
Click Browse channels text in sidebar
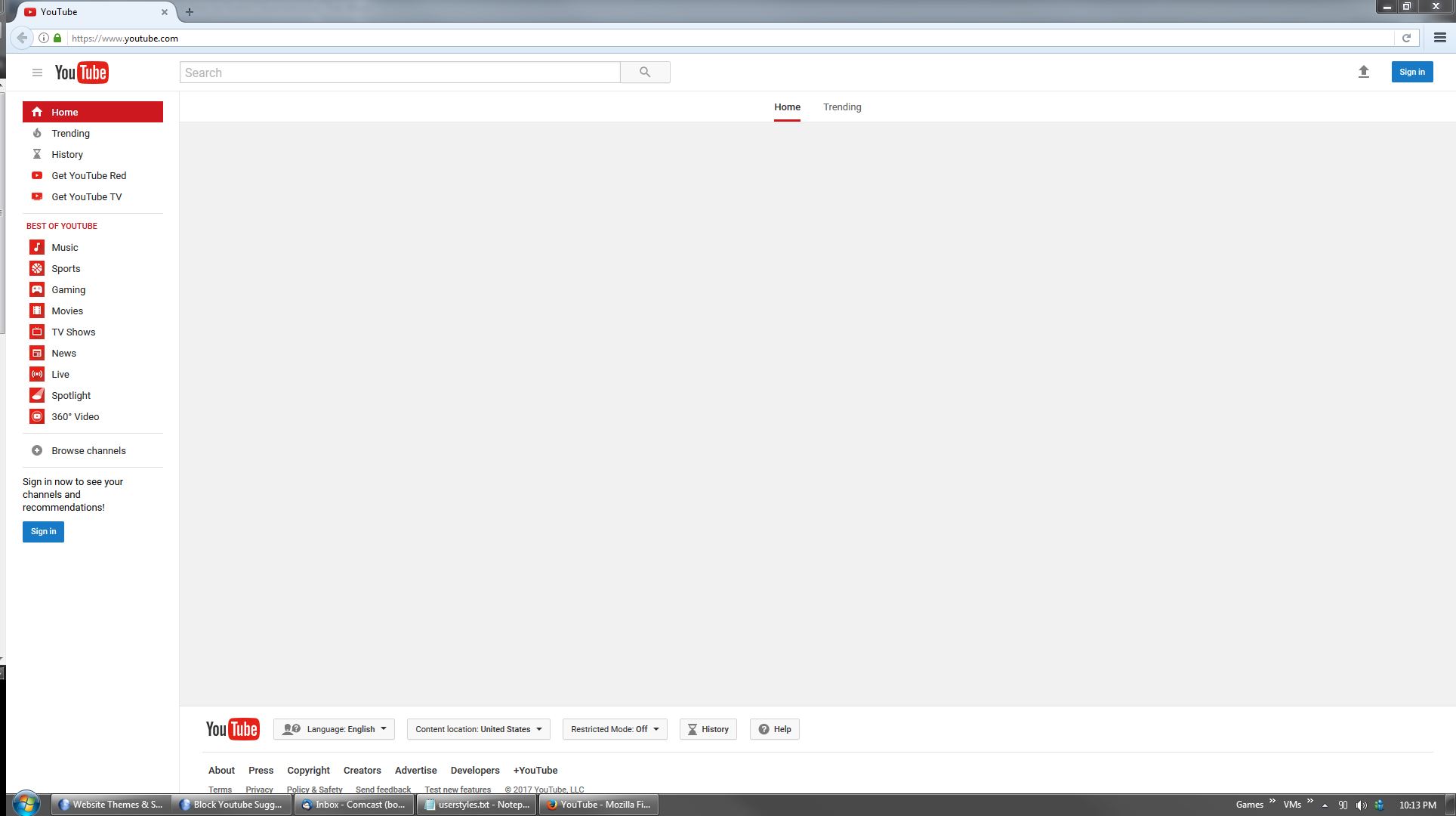[x=88, y=450]
